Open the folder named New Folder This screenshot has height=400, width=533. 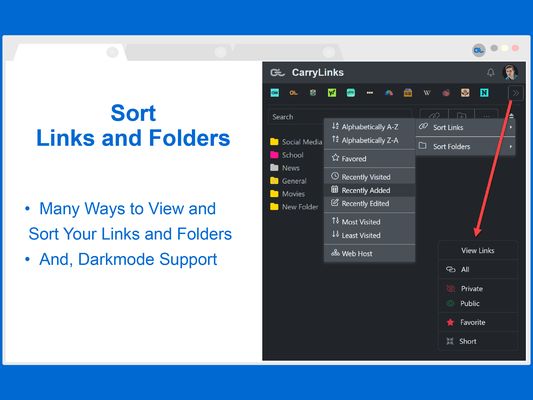click(294, 207)
